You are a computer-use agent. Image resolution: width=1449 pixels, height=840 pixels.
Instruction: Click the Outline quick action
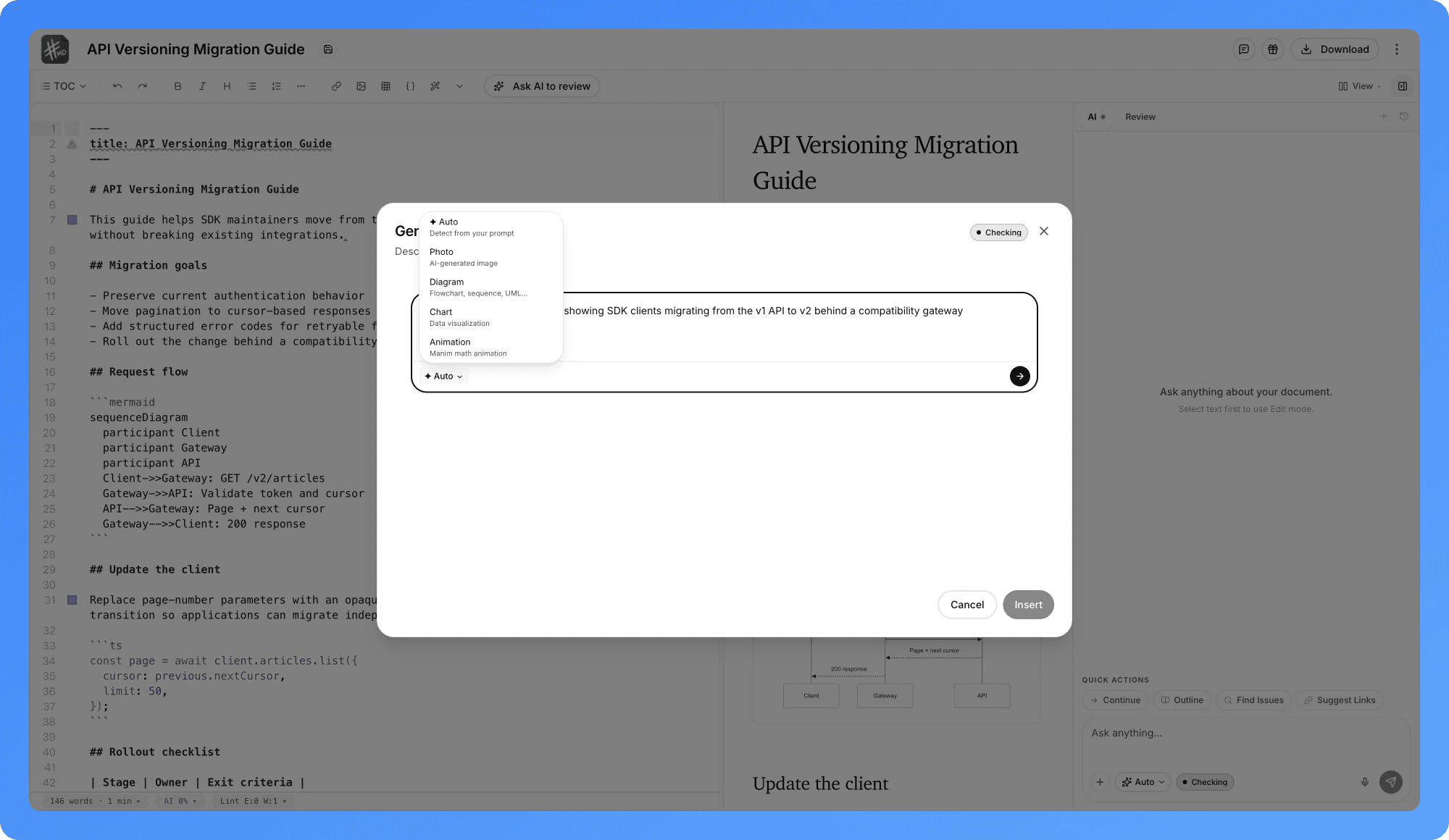point(1182,700)
